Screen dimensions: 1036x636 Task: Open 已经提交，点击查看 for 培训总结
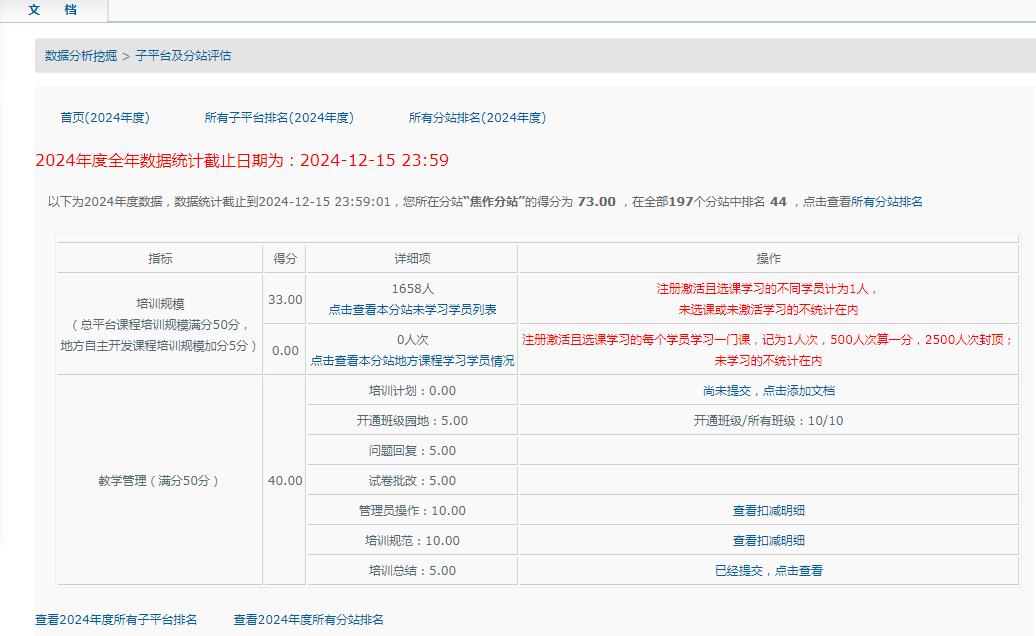coord(768,571)
